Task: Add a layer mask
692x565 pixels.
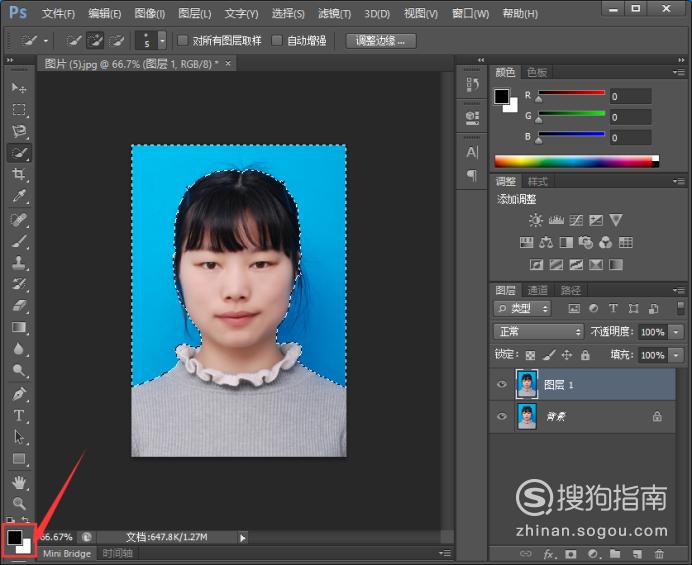Action: [571, 554]
